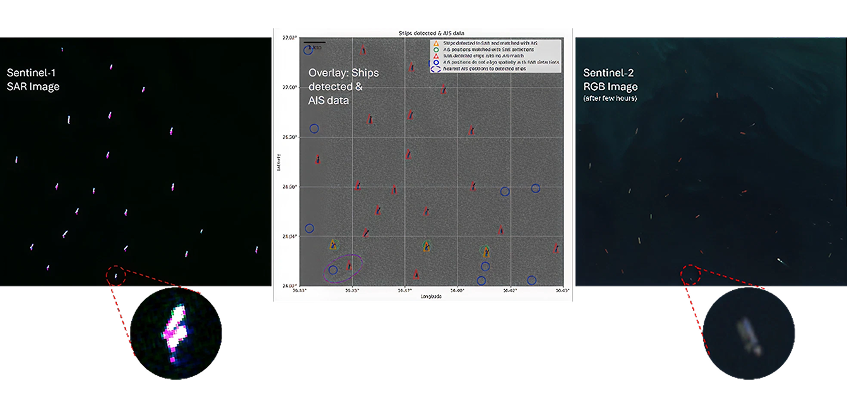Click the small red dashed circle in the RGB image

click(x=689, y=273)
